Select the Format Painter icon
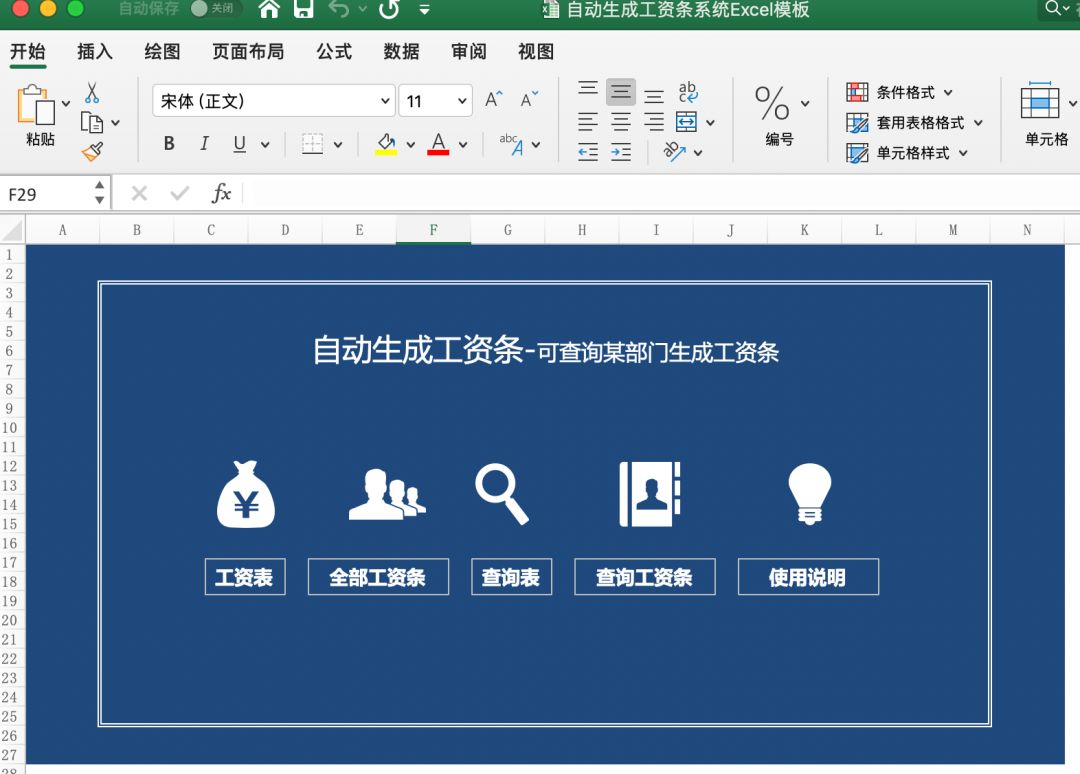The height and width of the screenshot is (774, 1080). point(89,150)
